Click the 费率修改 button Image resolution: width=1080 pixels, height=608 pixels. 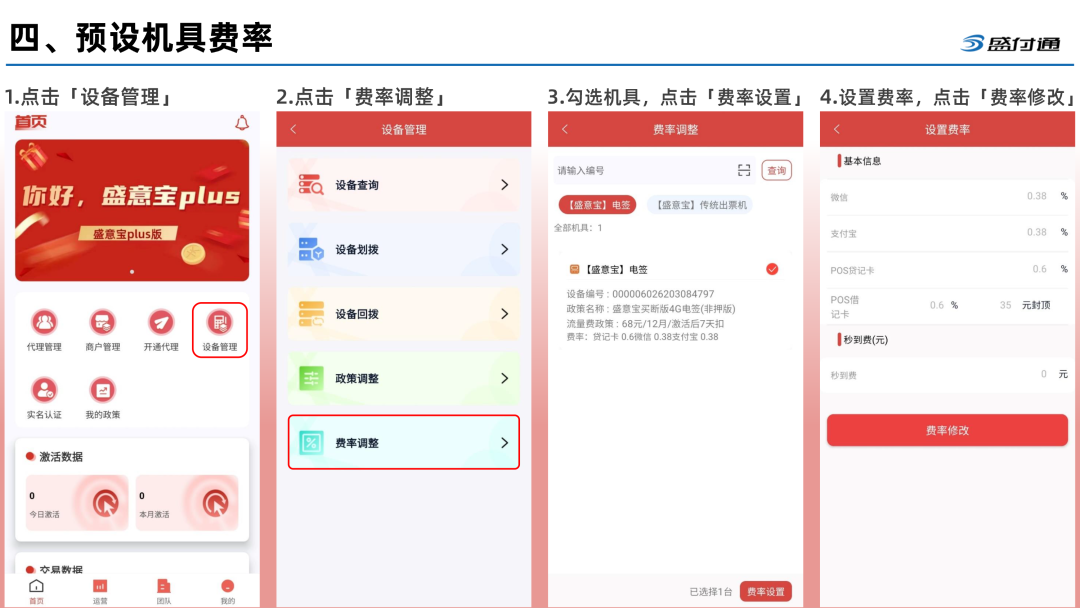click(x=947, y=430)
